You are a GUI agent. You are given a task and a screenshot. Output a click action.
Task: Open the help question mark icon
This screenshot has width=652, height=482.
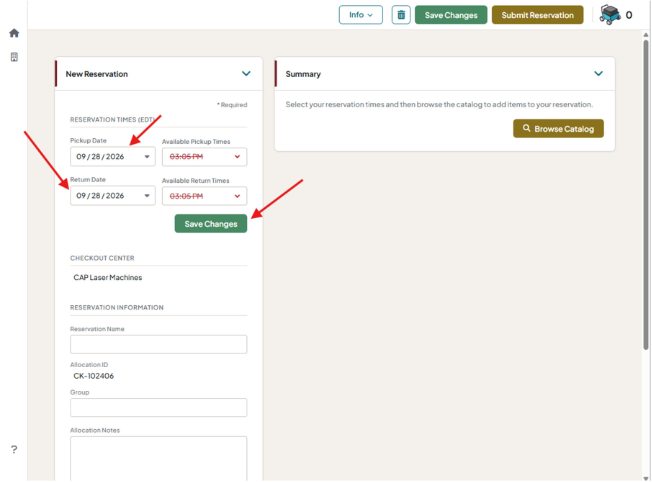pos(14,450)
